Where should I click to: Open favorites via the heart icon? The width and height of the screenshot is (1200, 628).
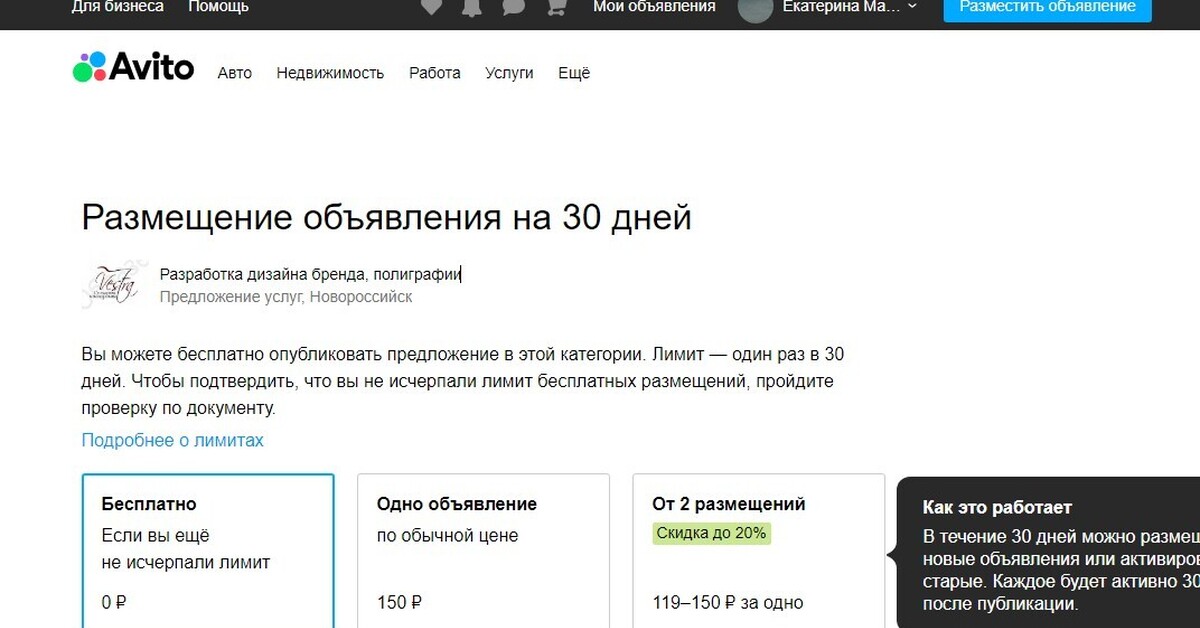point(431,7)
